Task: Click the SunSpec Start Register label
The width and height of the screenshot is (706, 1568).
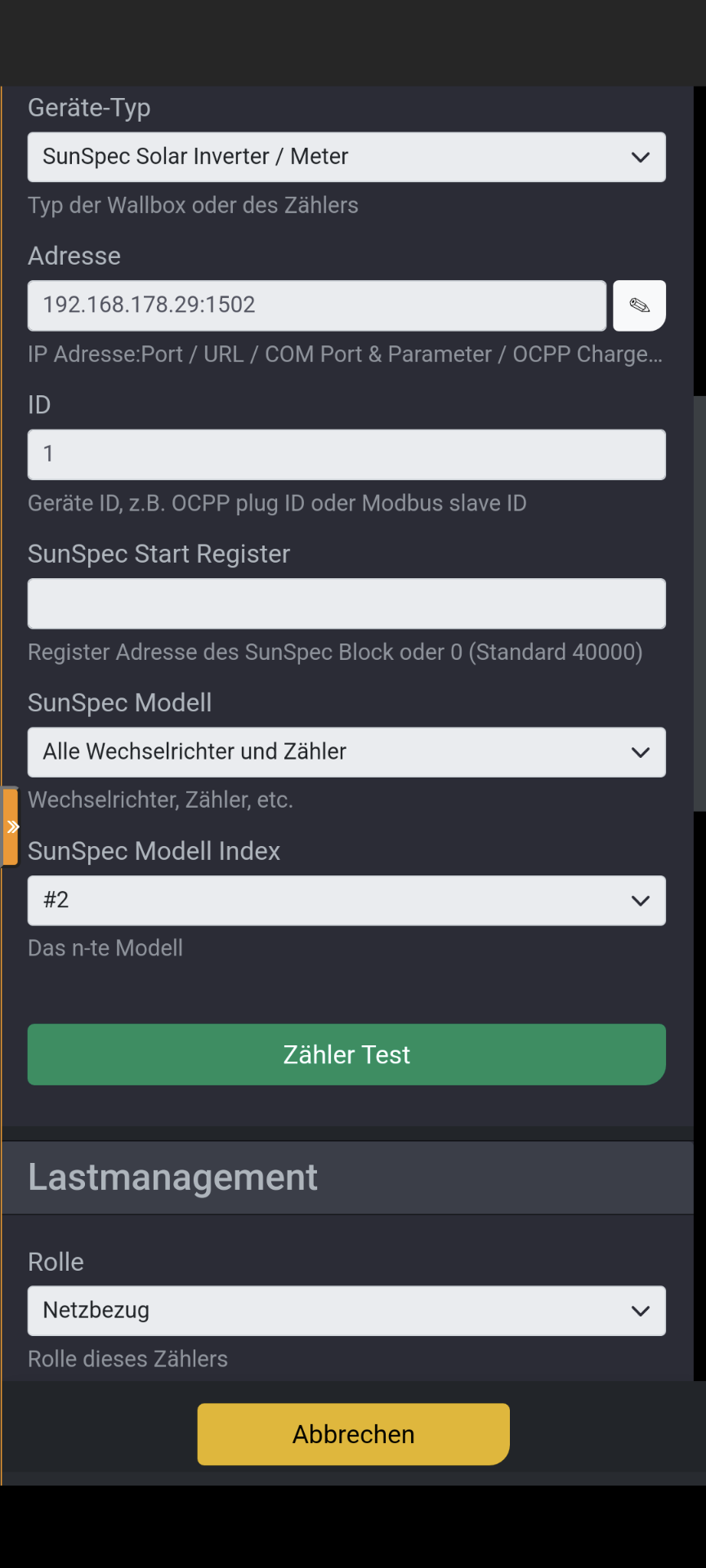Action: click(x=159, y=554)
